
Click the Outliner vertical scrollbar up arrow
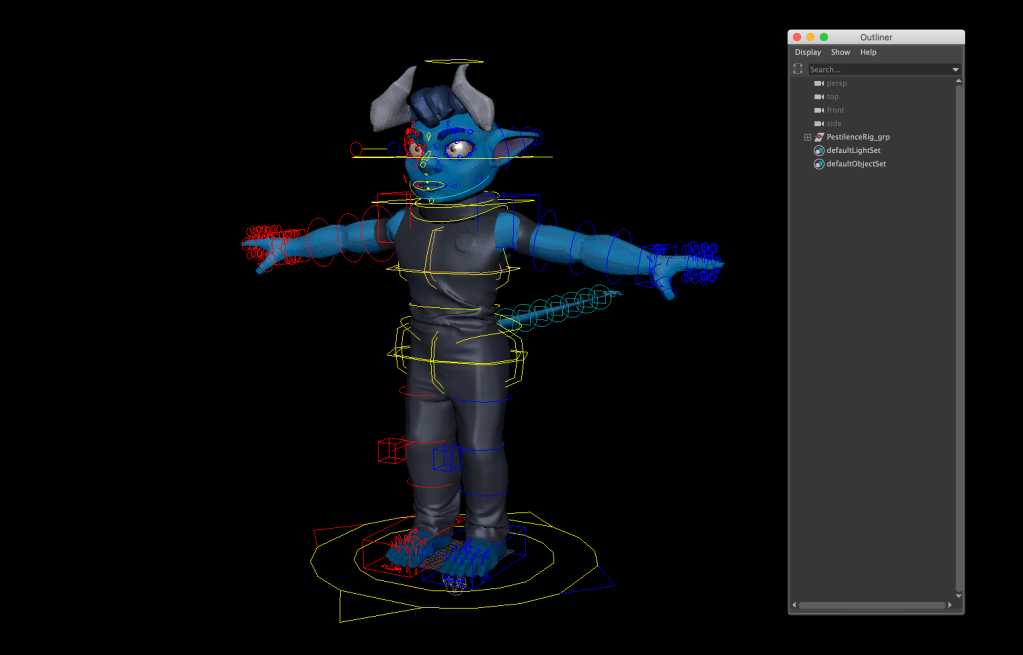[x=959, y=81]
